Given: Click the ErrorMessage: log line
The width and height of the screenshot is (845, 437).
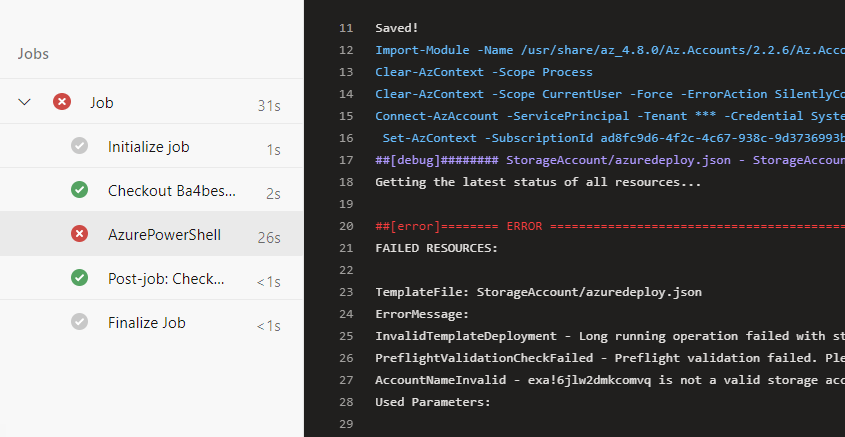Looking at the screenshot, I should 422,315.
